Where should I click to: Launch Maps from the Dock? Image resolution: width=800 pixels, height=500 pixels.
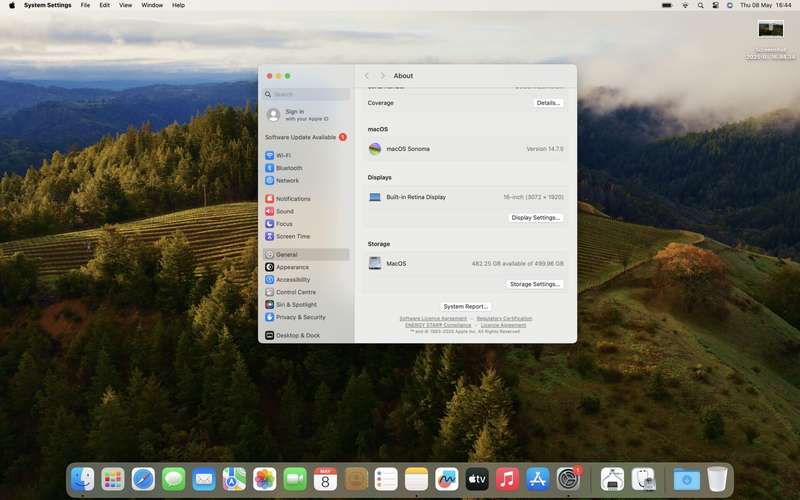[234, 480]
